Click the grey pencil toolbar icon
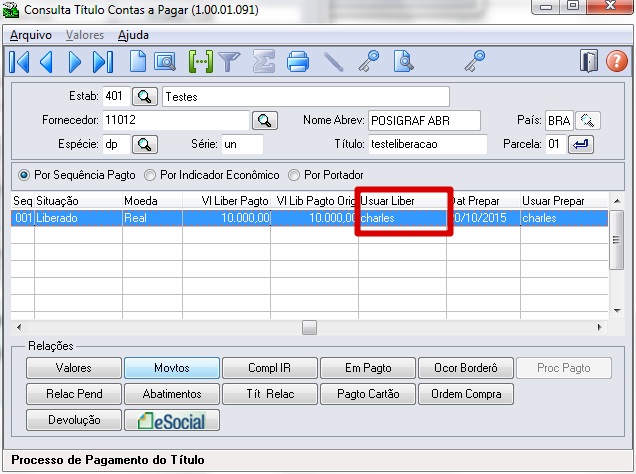Image resolution: width=636 pixels, height=474 pixels. point(333,62)
